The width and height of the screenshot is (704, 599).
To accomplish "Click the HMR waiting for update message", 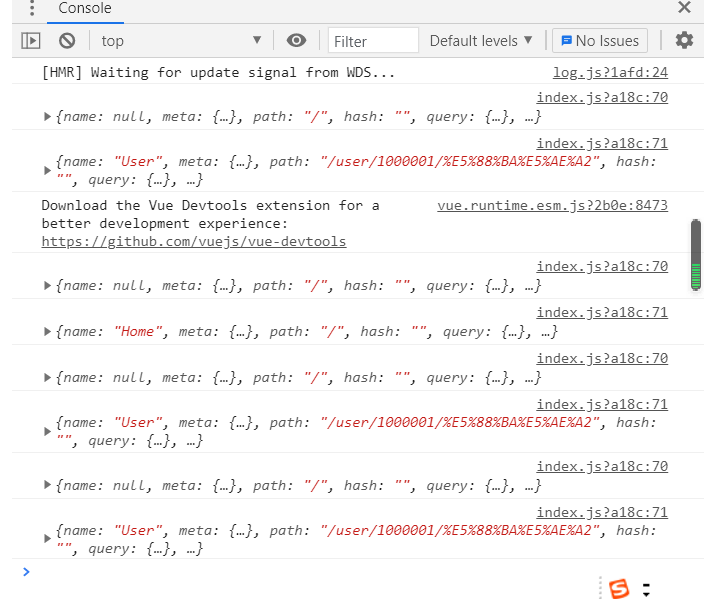I will 218,72.
